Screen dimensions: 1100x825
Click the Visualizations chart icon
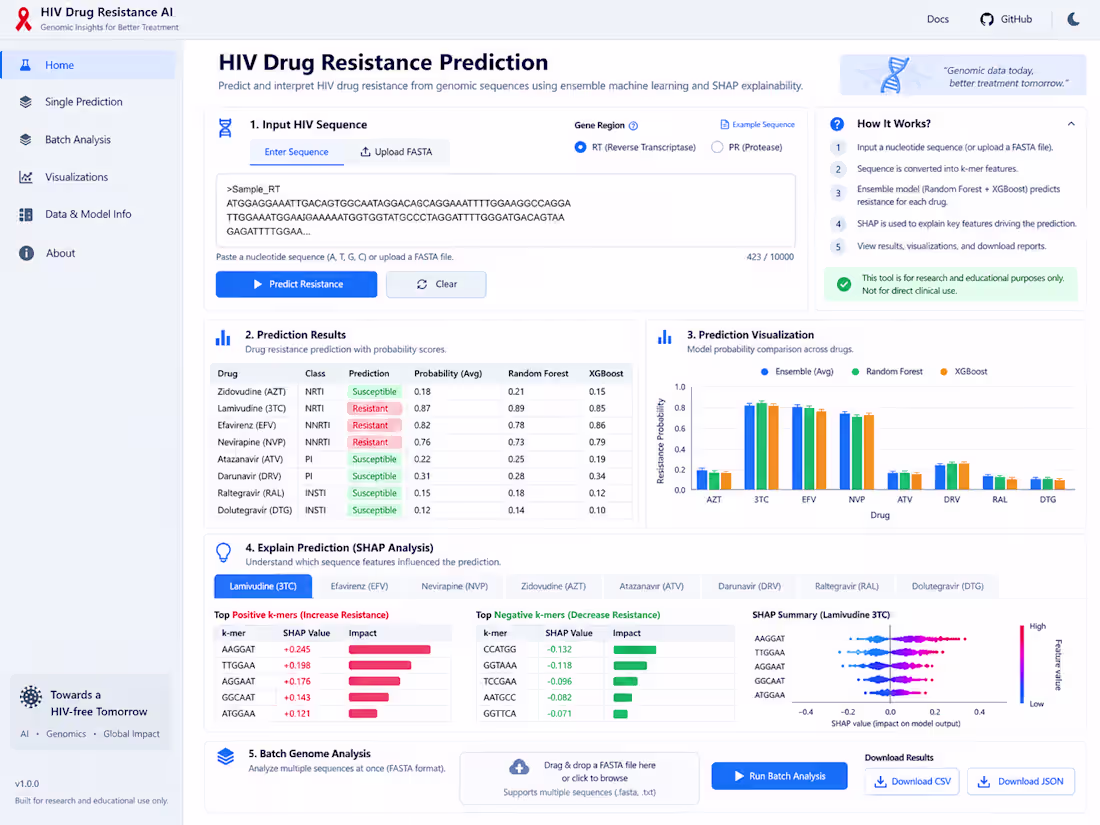tap(26, 177)
